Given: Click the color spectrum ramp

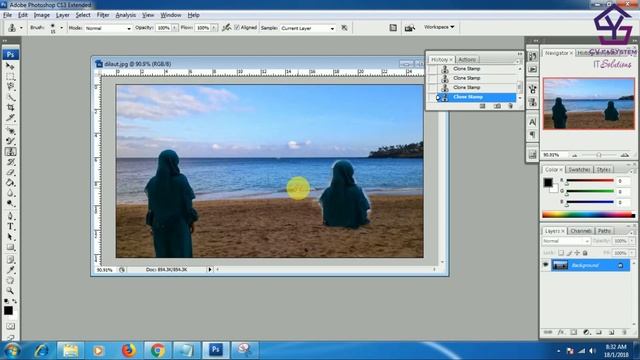Looking at the screenshot, I should coord(588,215).
